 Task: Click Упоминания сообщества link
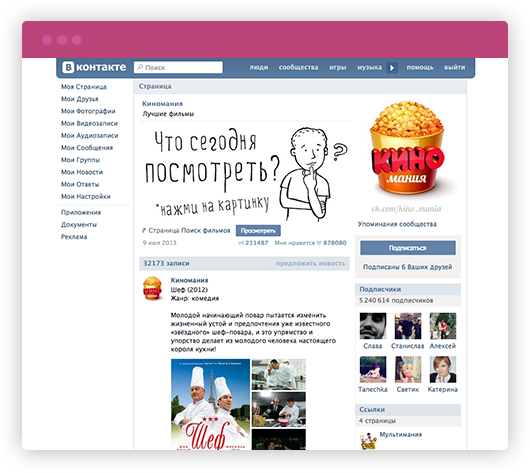[x=397, y=224]
